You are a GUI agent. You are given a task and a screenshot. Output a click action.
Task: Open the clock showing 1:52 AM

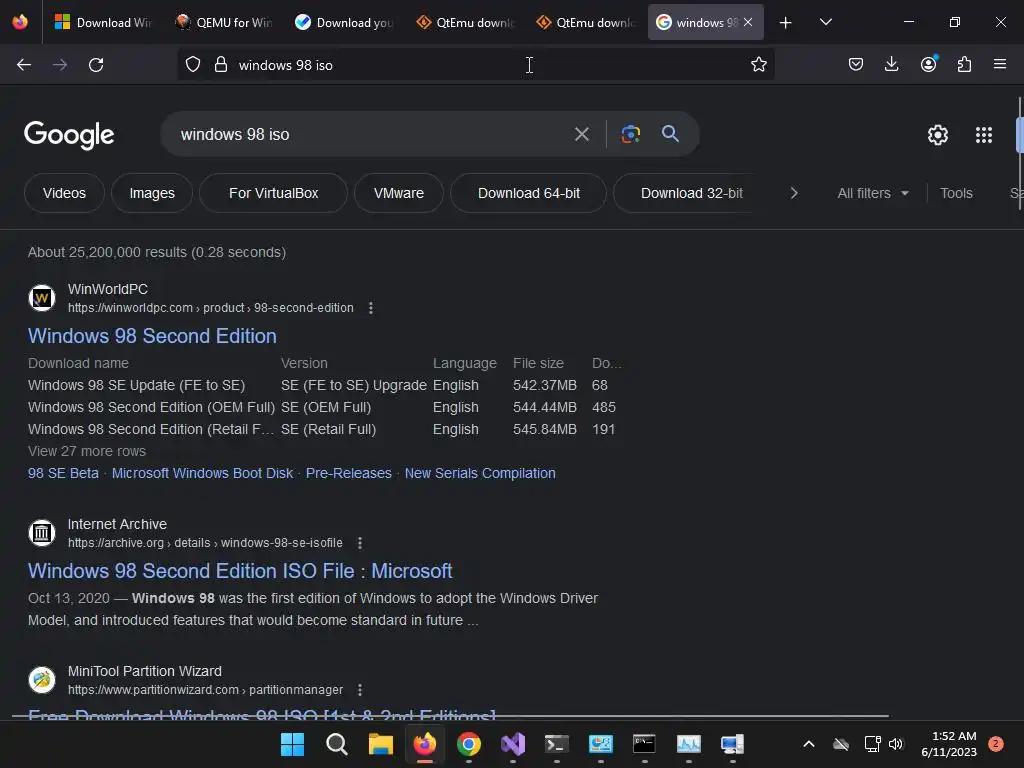(949, 744)
